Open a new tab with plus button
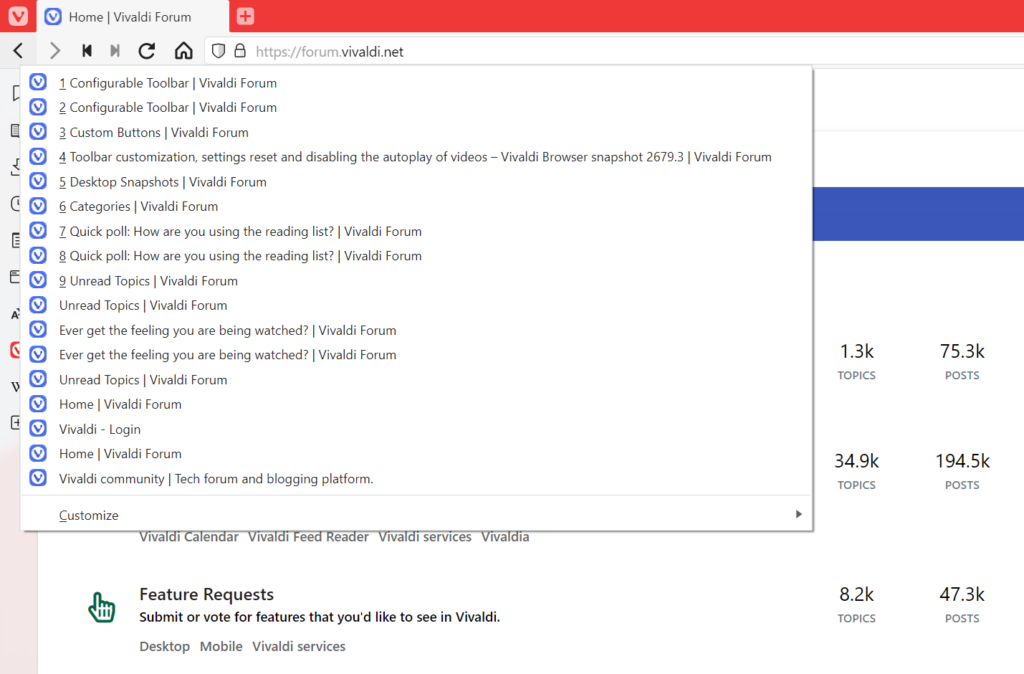The image size is (1024, 674). point(246,16)
